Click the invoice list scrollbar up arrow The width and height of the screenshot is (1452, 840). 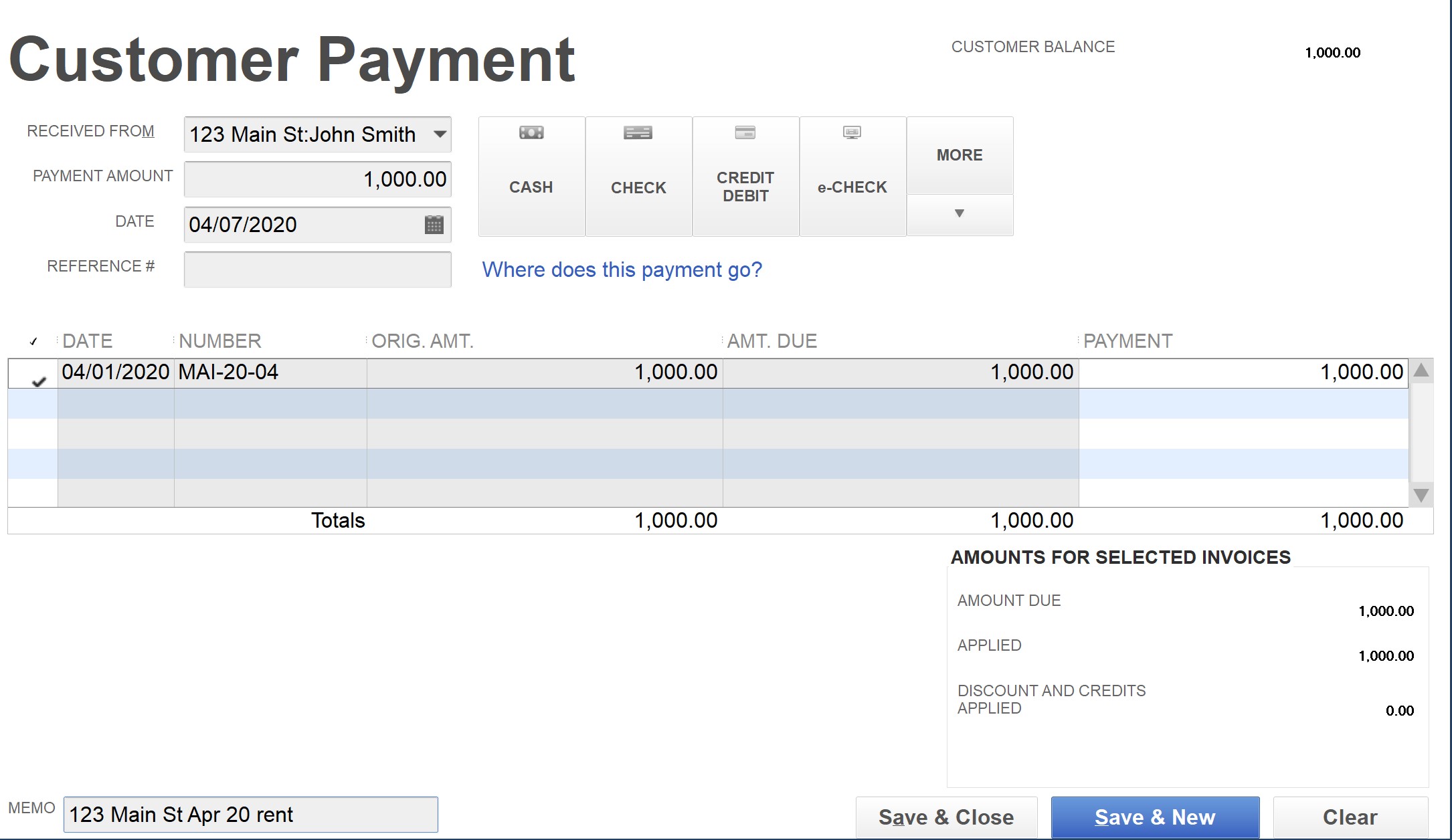[1421, 373]
